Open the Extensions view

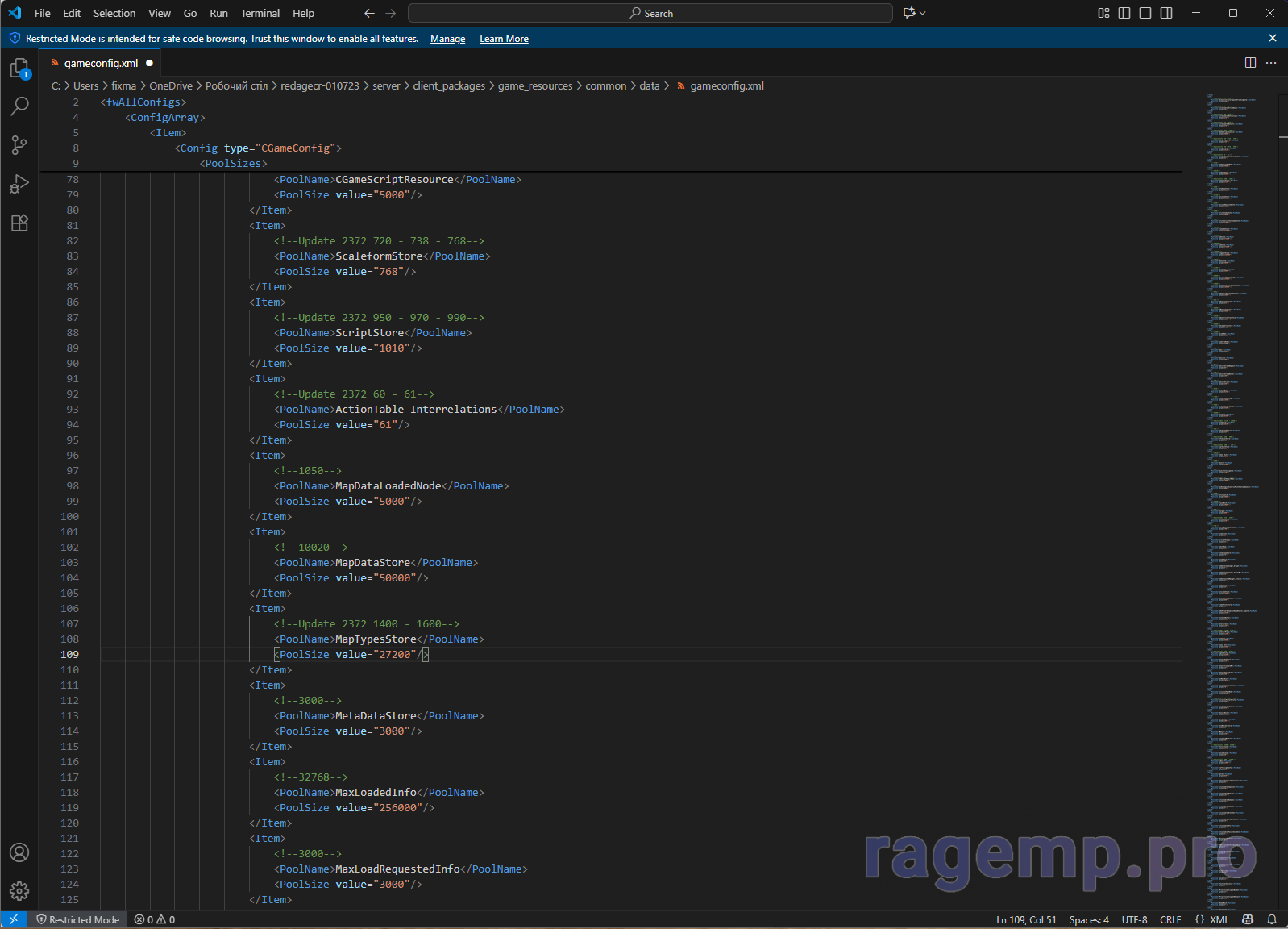coord(19,223)
